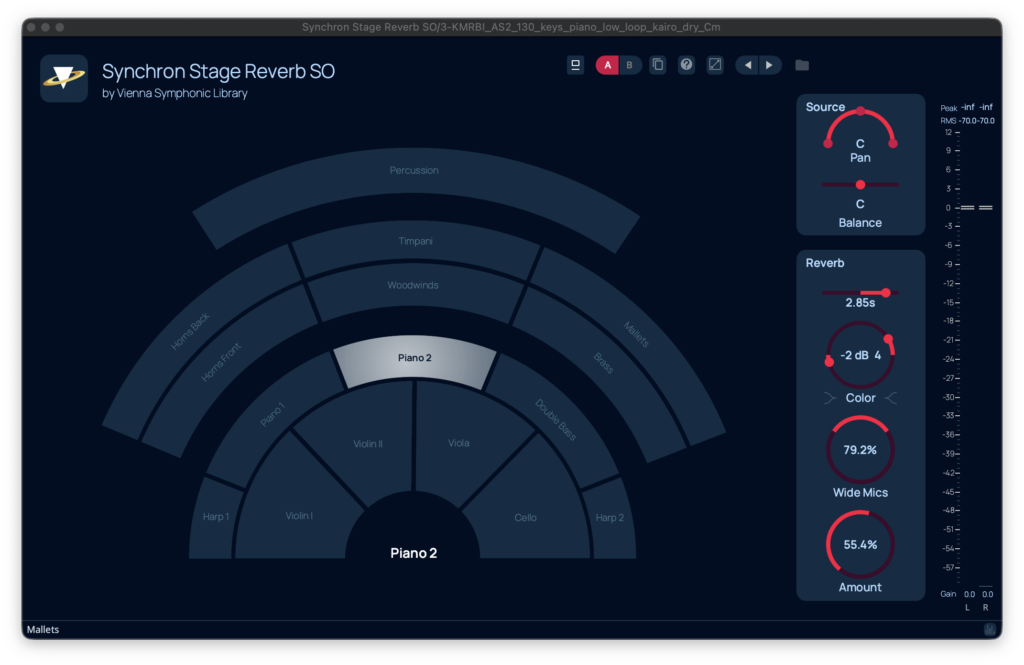
Task: Click the status bar corner icon
Action: tap(989, 630)
